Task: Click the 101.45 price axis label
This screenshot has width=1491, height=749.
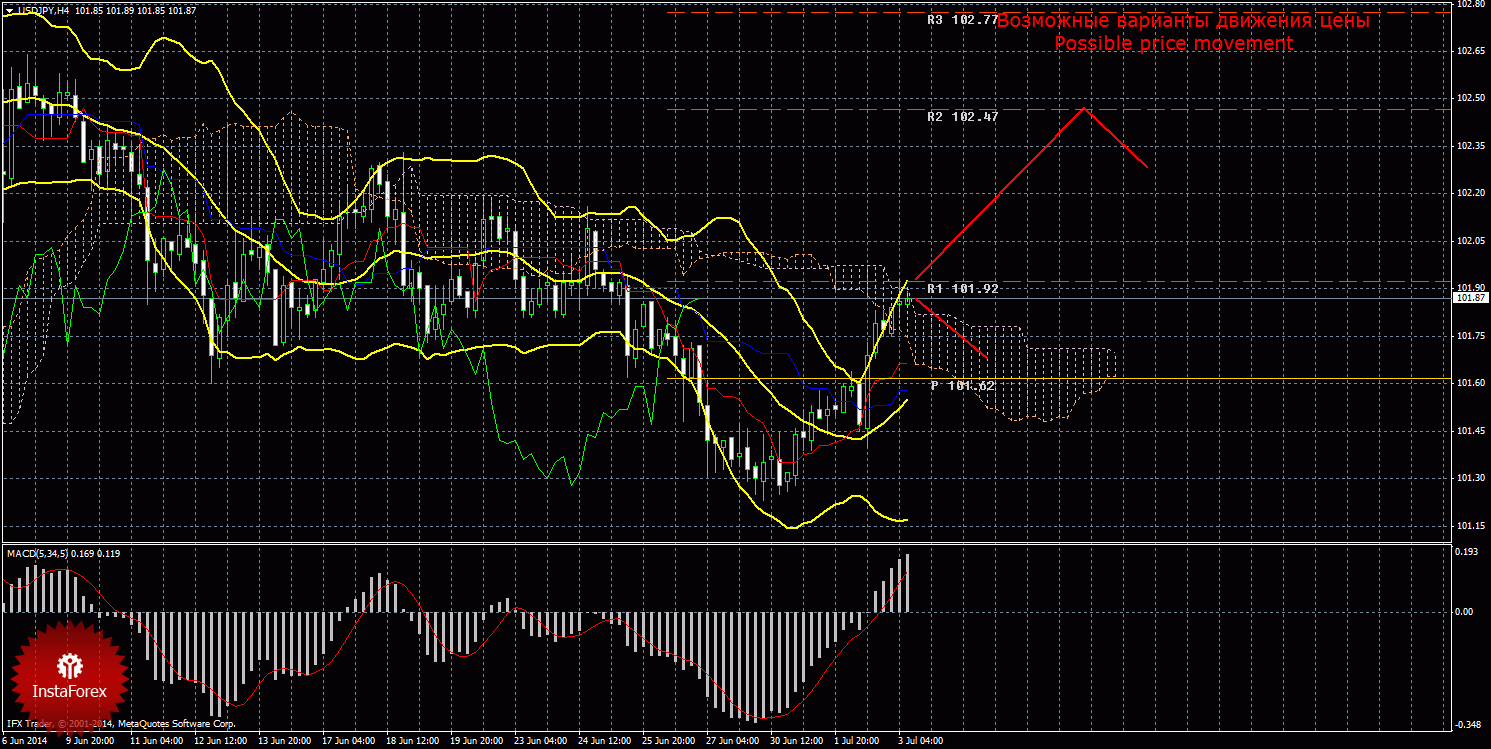Action: point(1469,431)
